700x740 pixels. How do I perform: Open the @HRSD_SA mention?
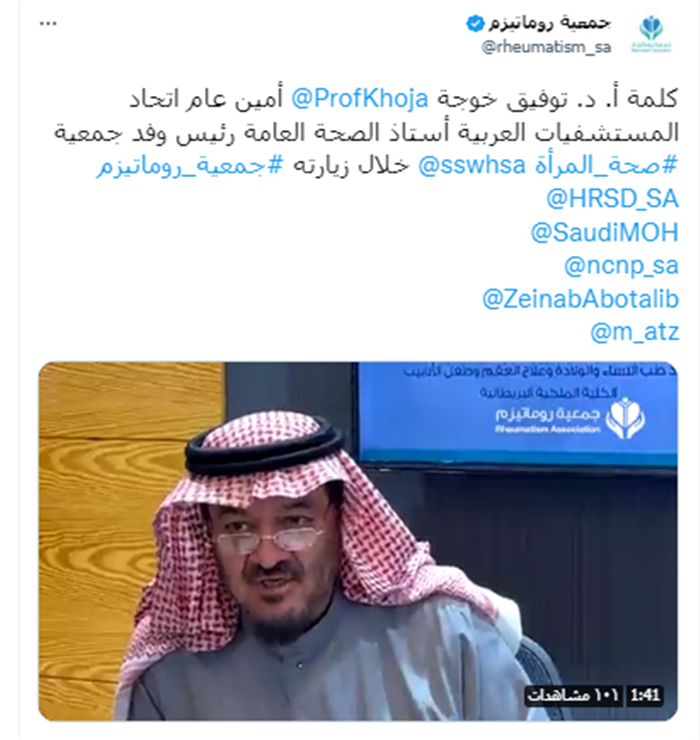tap(612, 199)
